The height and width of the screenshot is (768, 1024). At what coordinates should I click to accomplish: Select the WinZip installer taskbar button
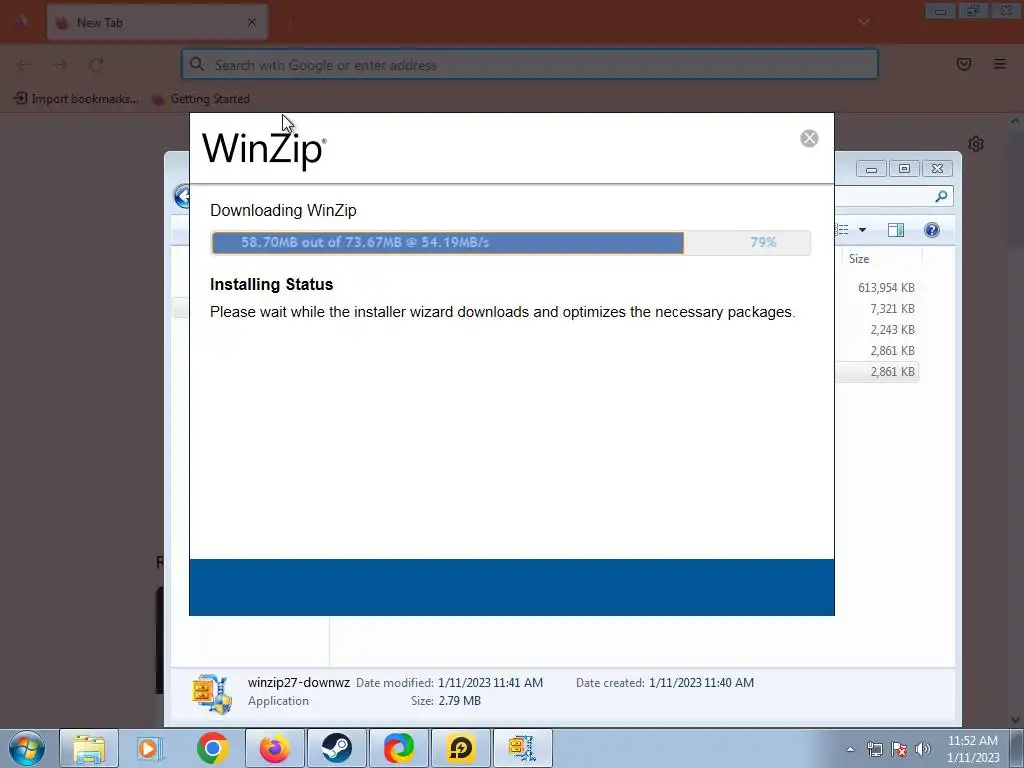click(522, 748)
